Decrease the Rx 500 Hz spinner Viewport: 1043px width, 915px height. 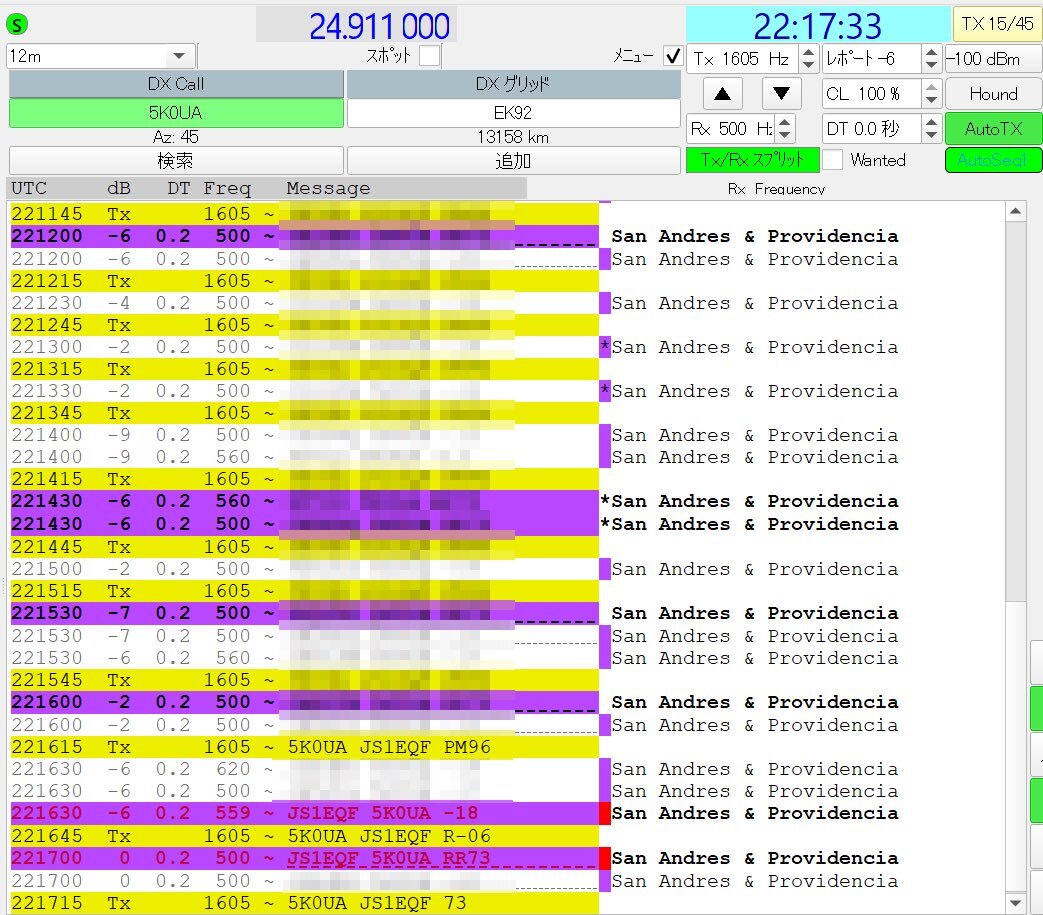point(785,134)
